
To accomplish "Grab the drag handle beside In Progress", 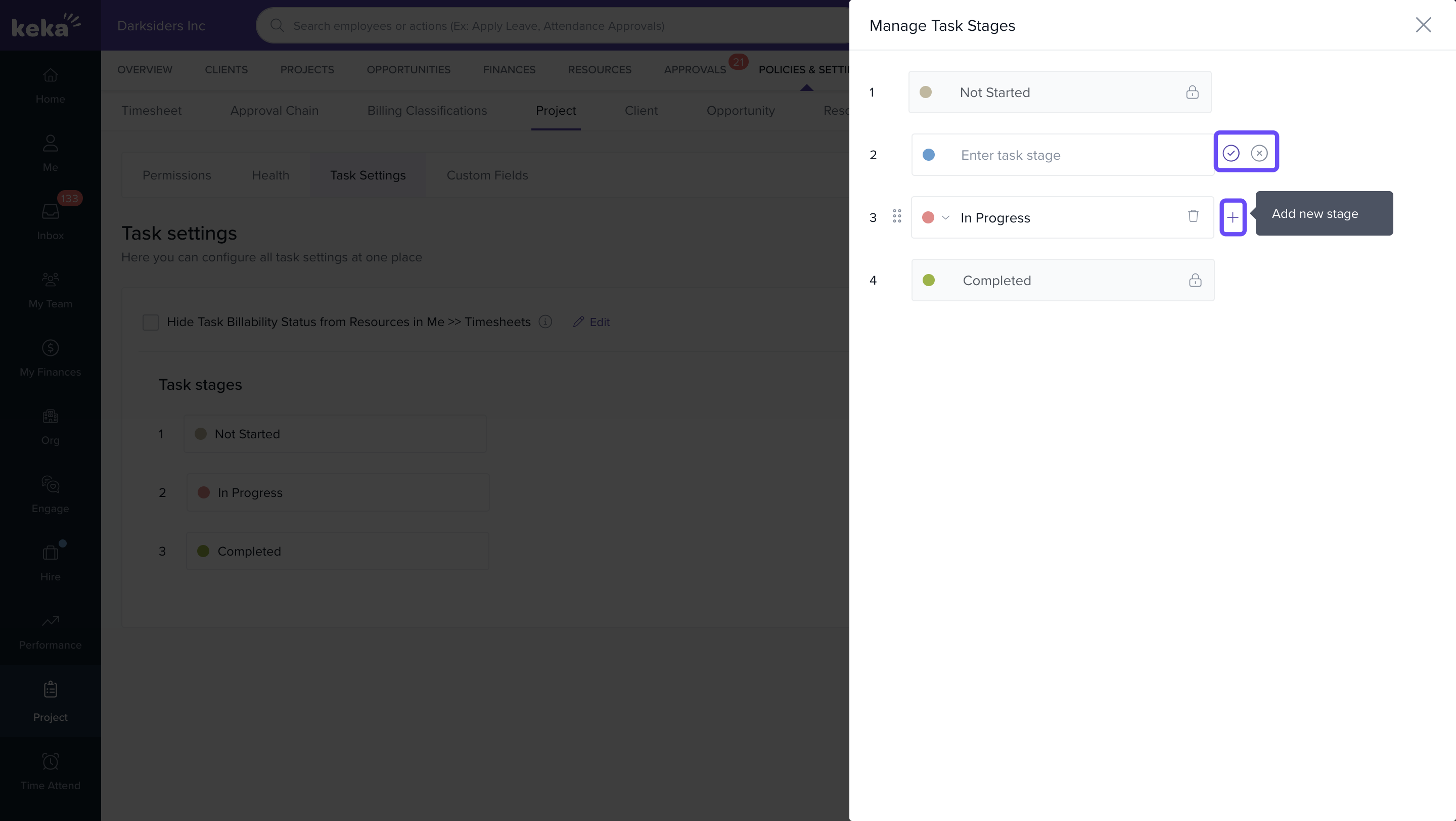I will (896, 216).
